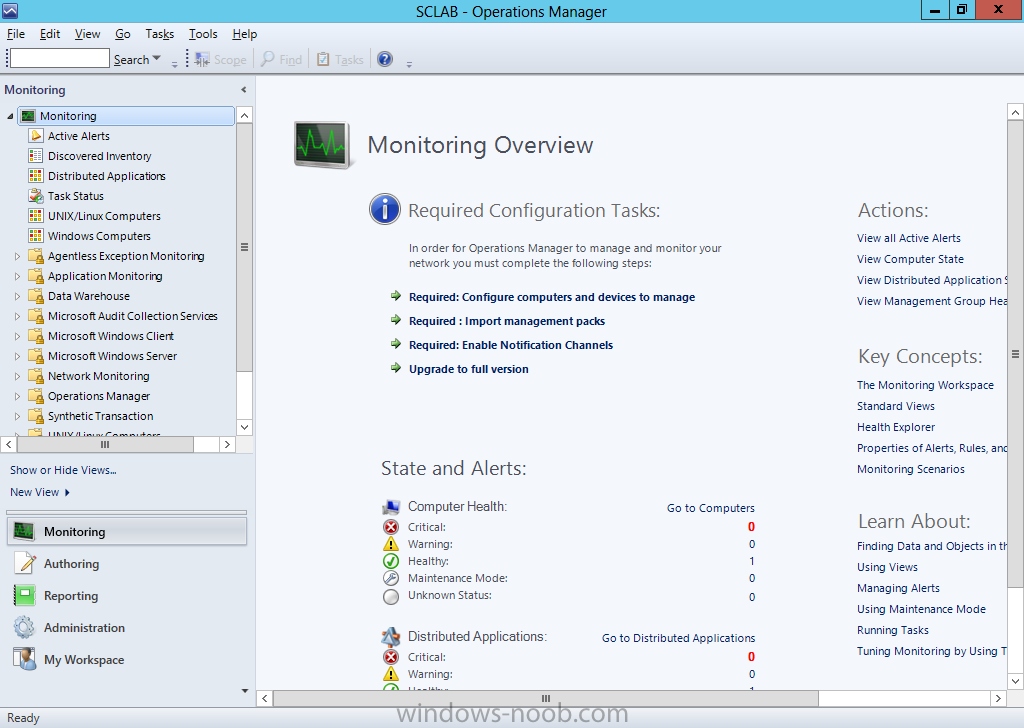Click the overview pane horizontal scrollbar thumb
Viewport: 1024px width, 728px height.
(545, 699)
